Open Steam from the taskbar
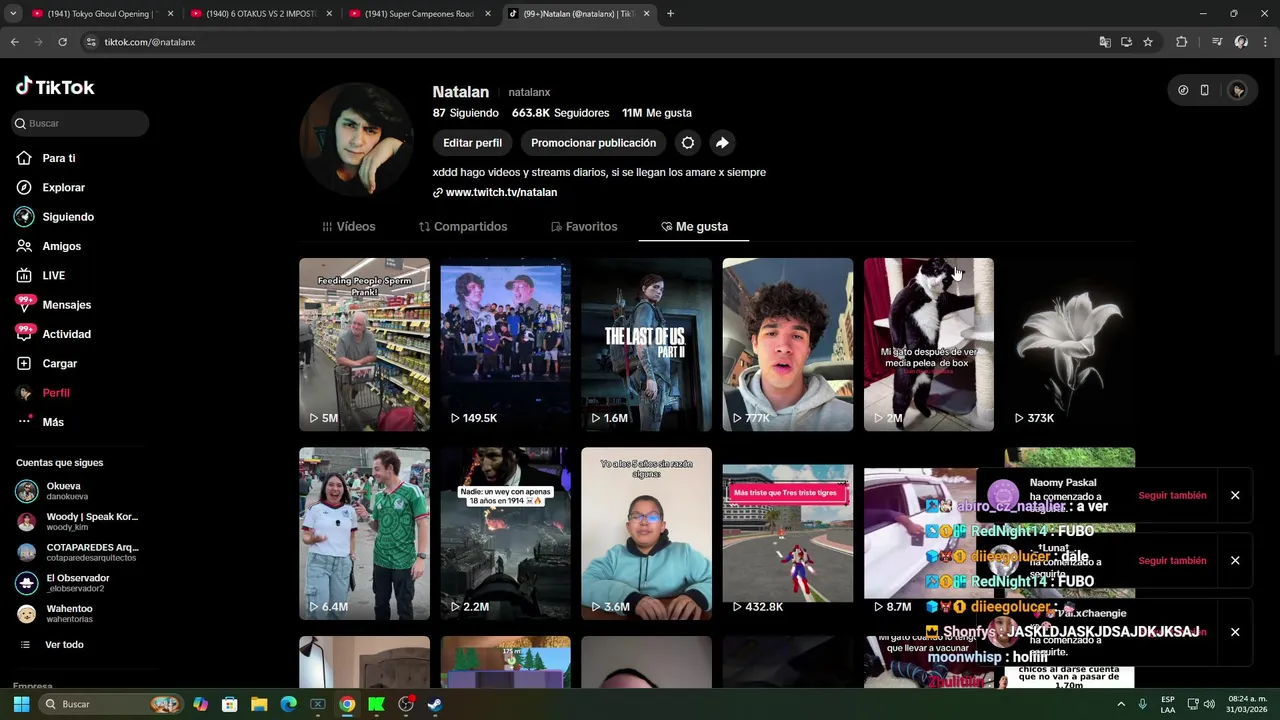This screenshot has width=1280, height=720. point(435,704)
